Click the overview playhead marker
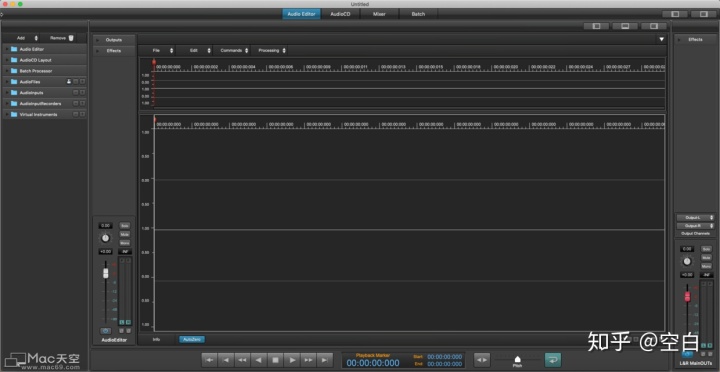 pos(154,62)
